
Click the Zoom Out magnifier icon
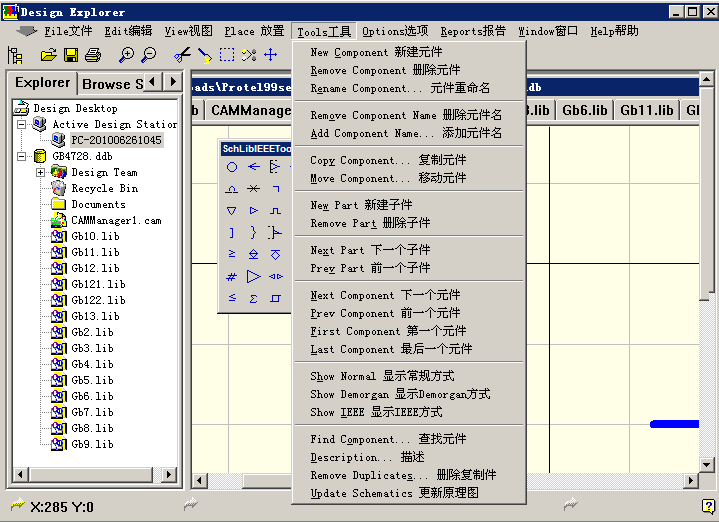(x=149, y=54)
